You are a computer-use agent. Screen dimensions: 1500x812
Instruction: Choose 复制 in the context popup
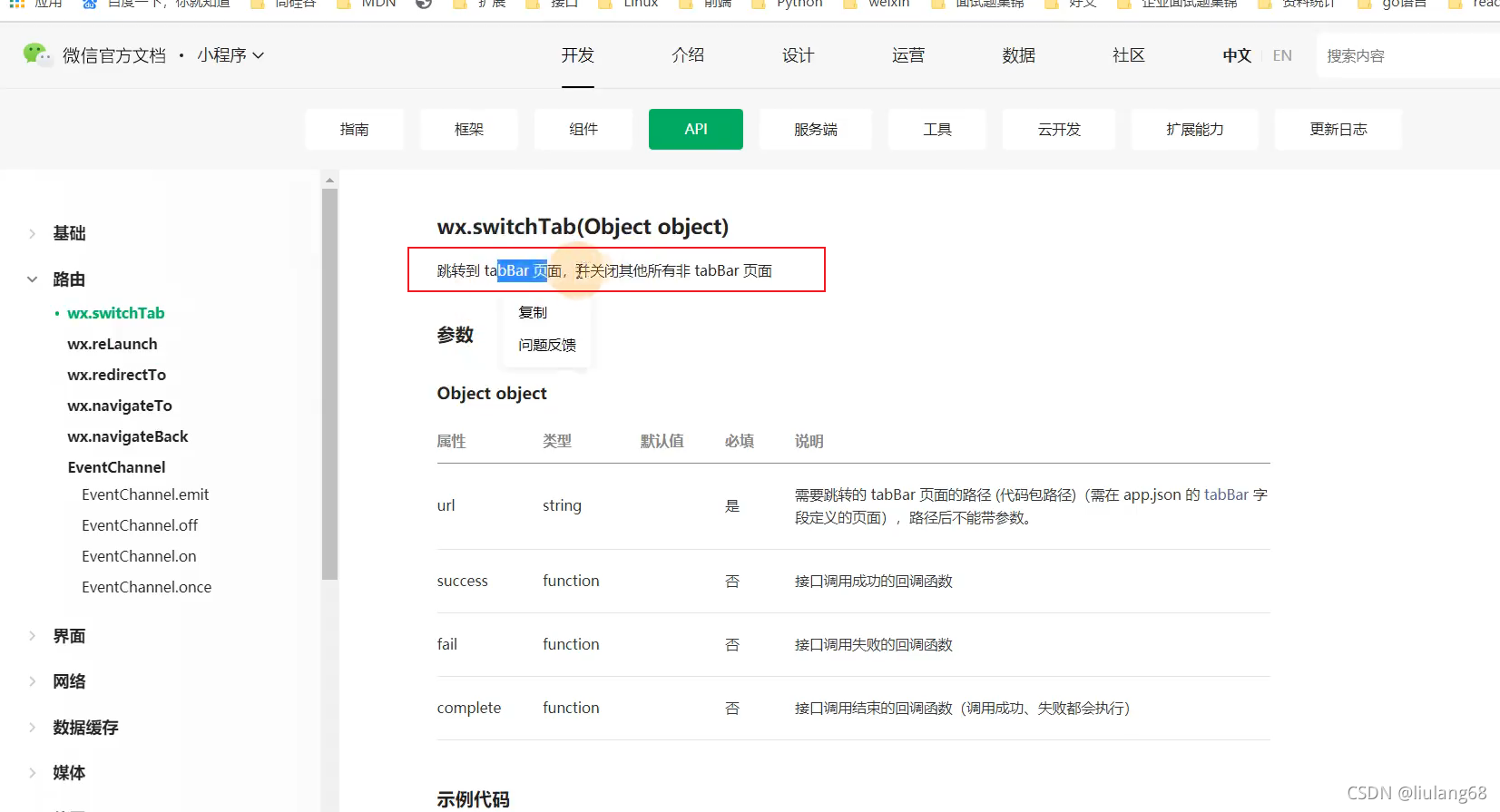coord(533,312)
